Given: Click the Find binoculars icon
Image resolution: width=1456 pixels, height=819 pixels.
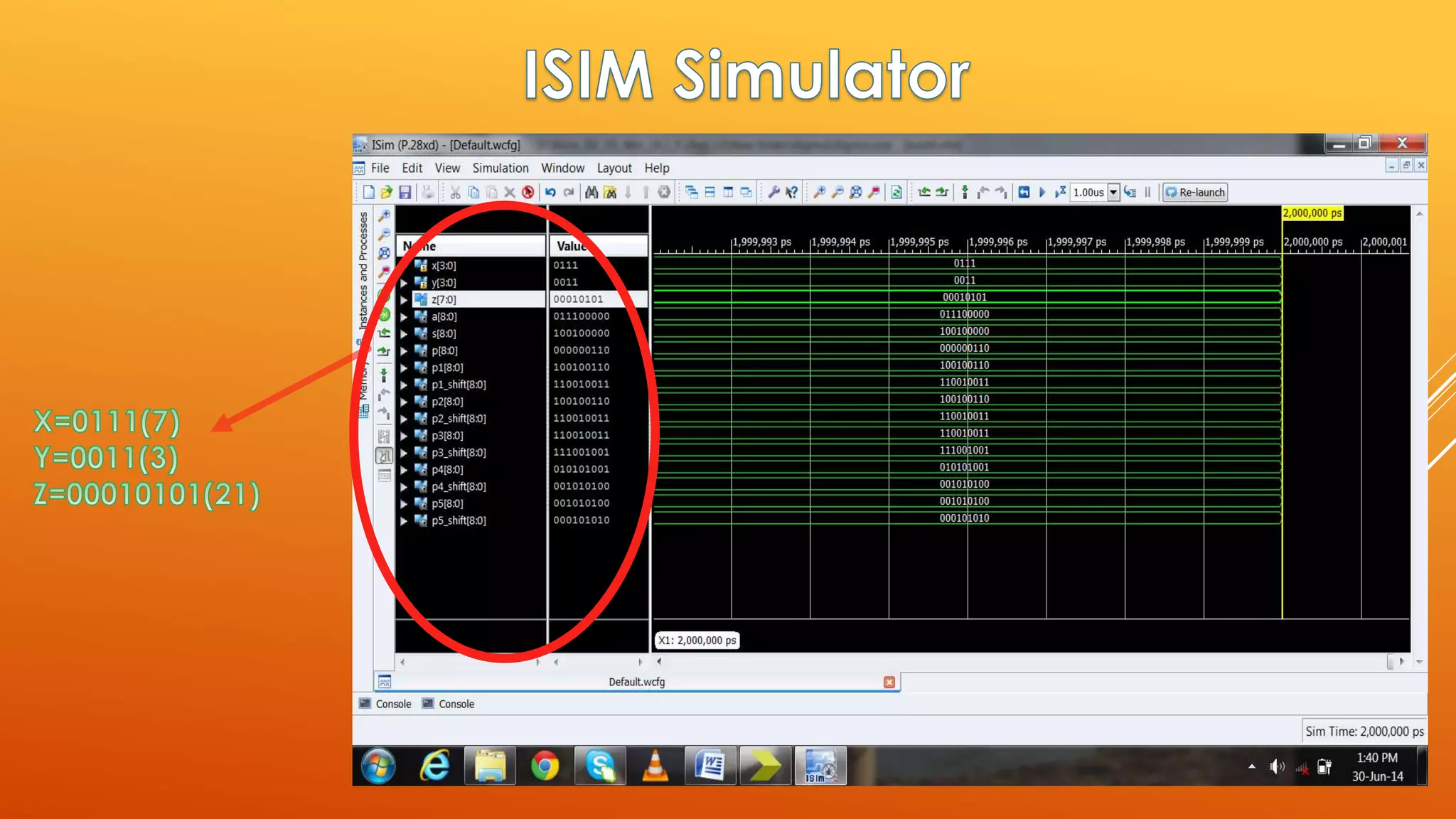Looking at the screenshot, I should click(x=591, y=192).
